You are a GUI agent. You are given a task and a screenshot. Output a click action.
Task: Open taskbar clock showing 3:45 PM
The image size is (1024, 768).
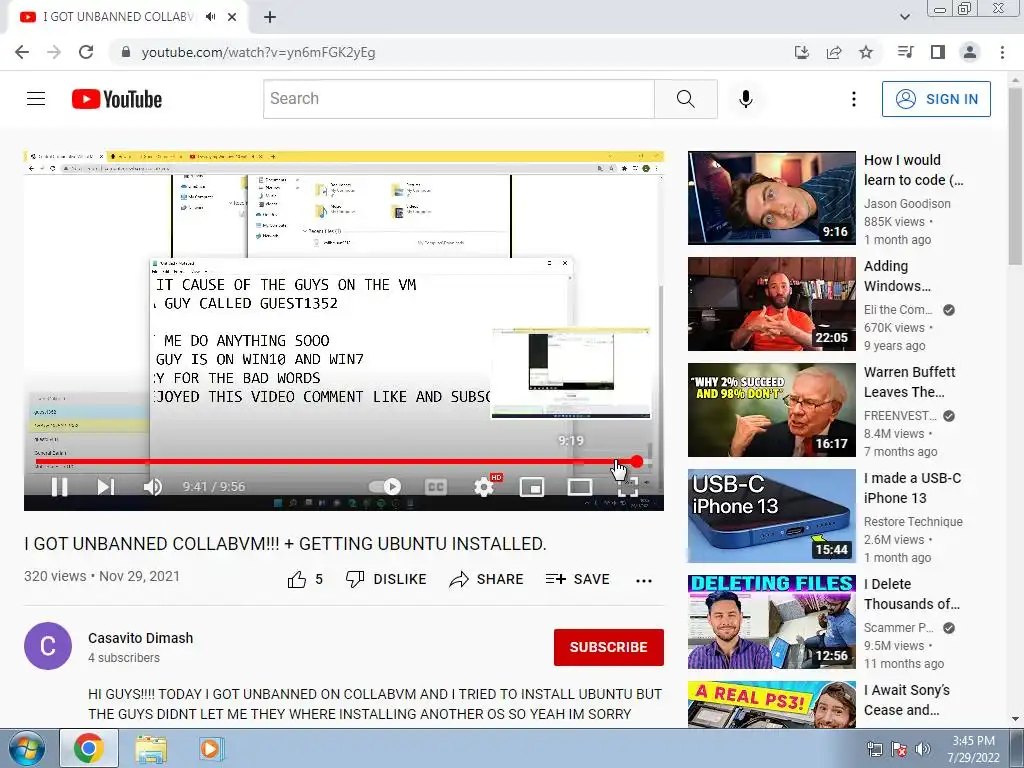click(973, 749)
